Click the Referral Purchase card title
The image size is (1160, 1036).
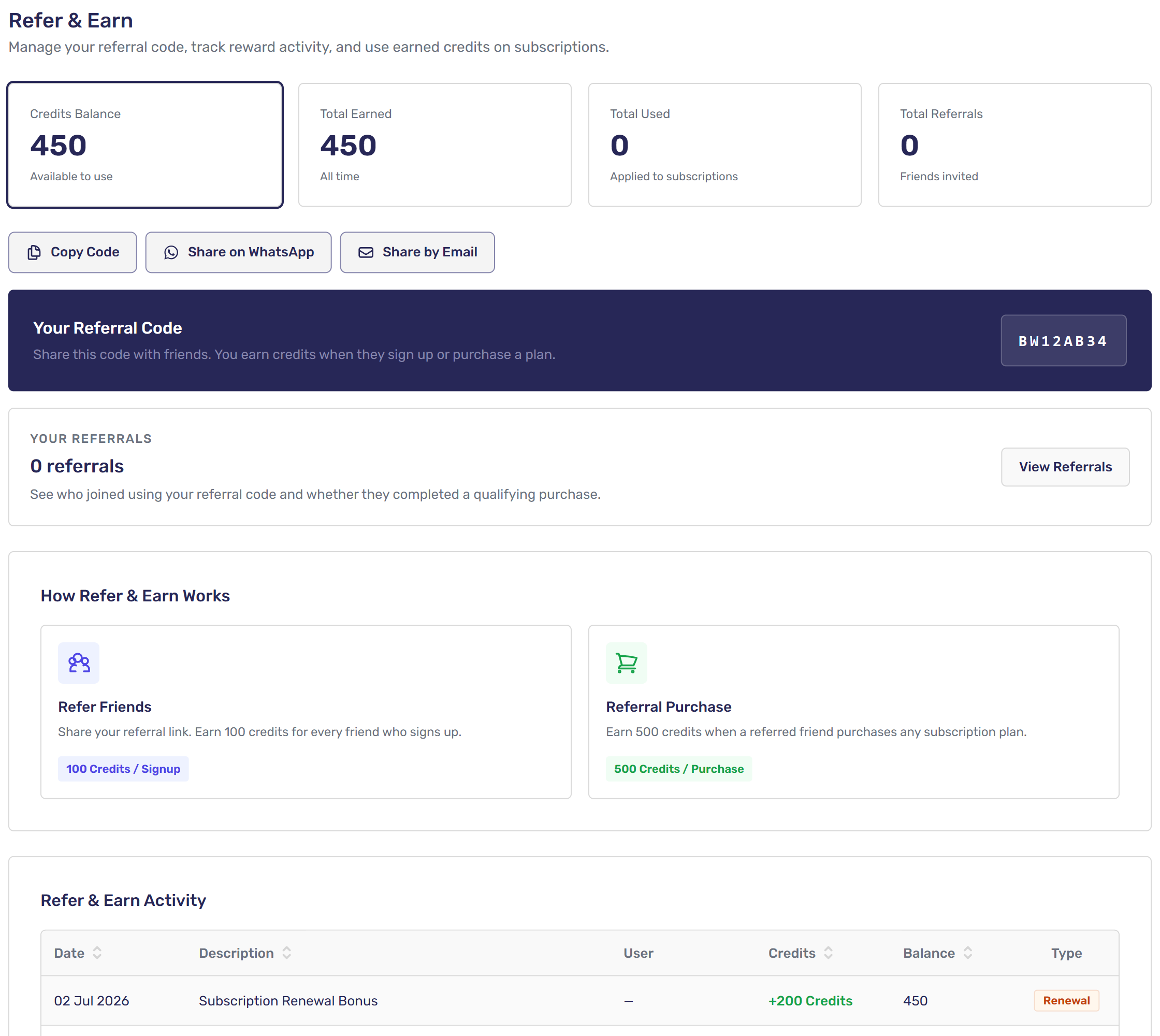pyautogui.click(x=668, y=707)
